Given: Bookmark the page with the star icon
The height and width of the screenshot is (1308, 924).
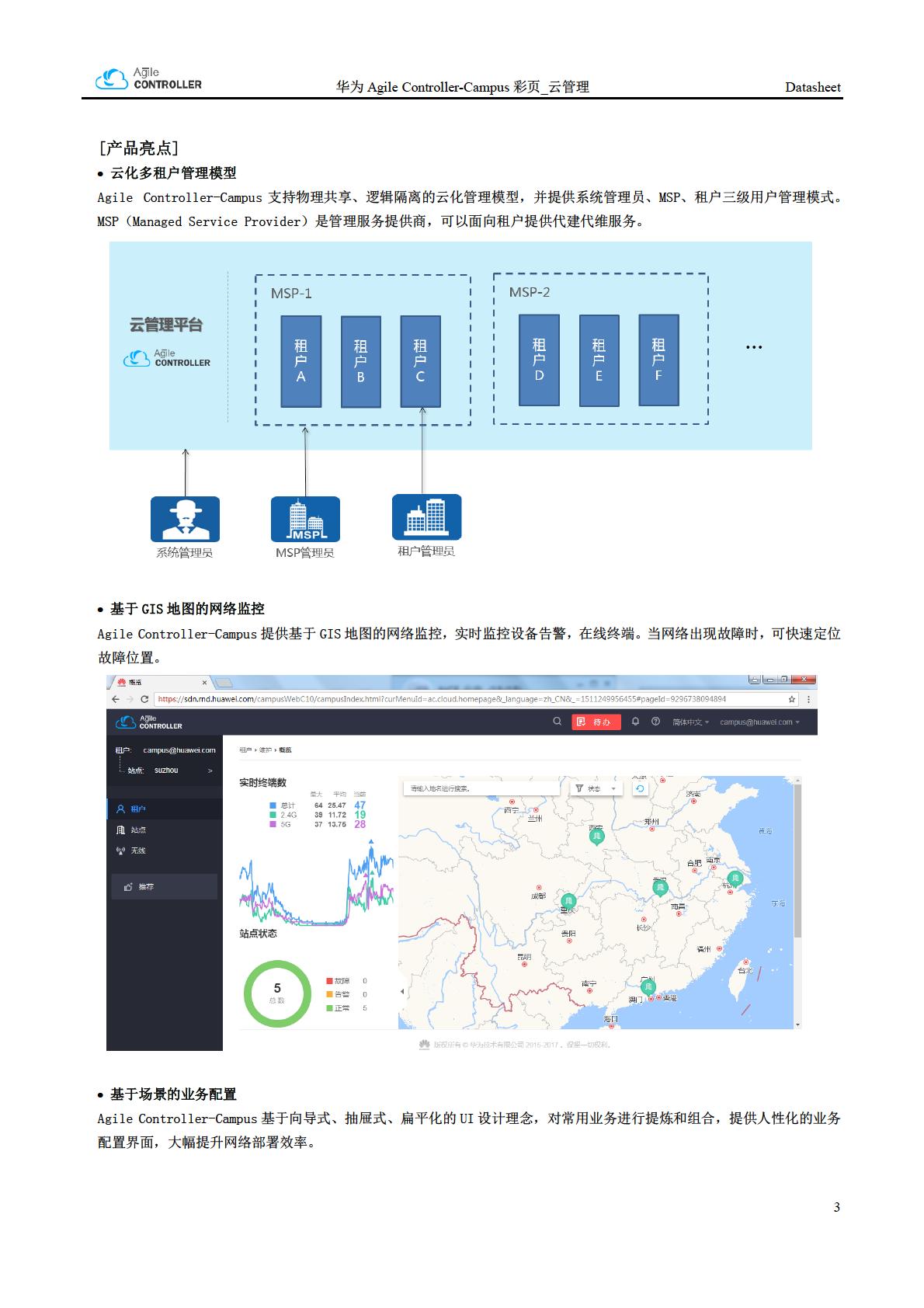Looking at the screenshot, I should coord(792,699).
